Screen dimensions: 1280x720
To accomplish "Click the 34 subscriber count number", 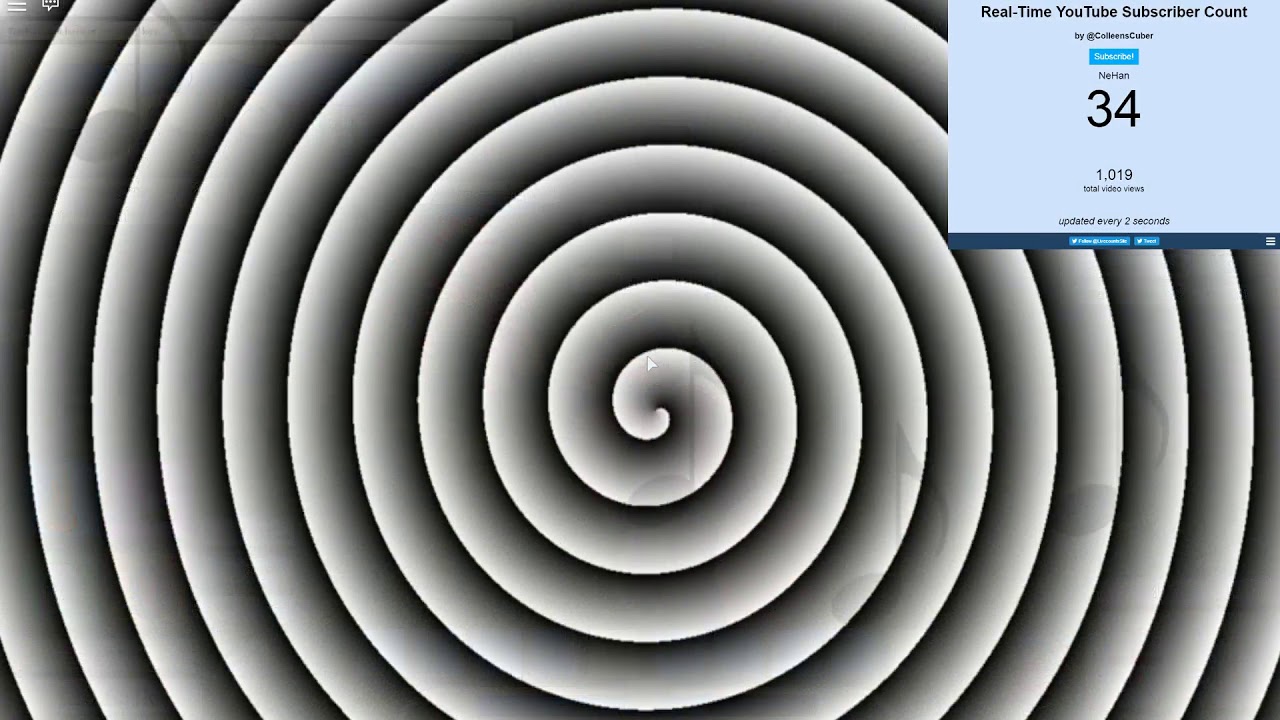I will pyautogui.click(x=1113, y=109).
